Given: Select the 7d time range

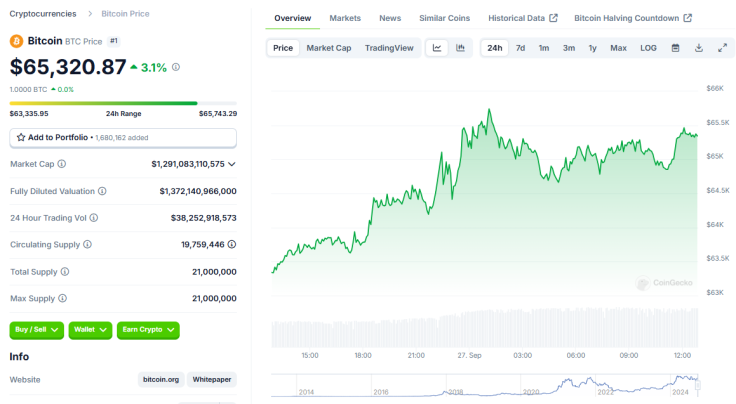Looking at the screenshot, I should [x=521, y=48].
